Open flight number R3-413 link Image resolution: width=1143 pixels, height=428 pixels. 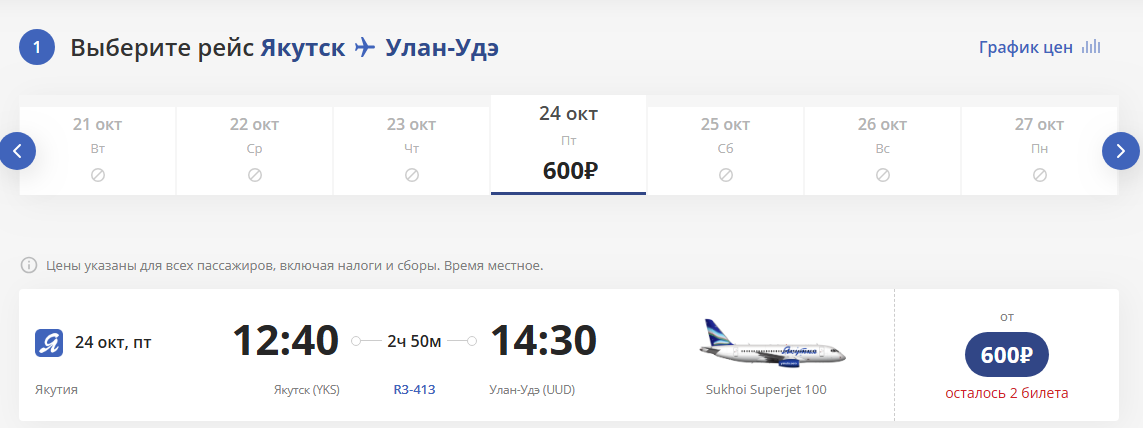click(x=414, y=389)
